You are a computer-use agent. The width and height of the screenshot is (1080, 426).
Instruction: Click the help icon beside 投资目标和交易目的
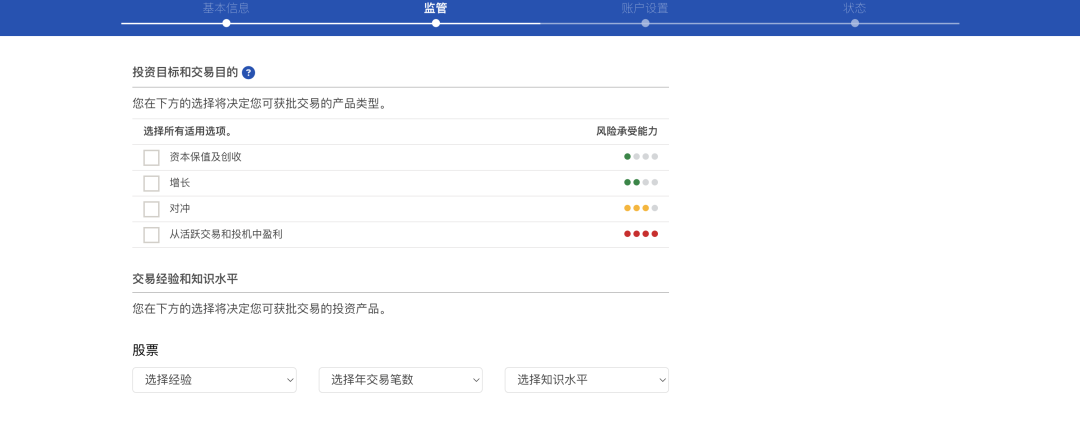[248, 73]
